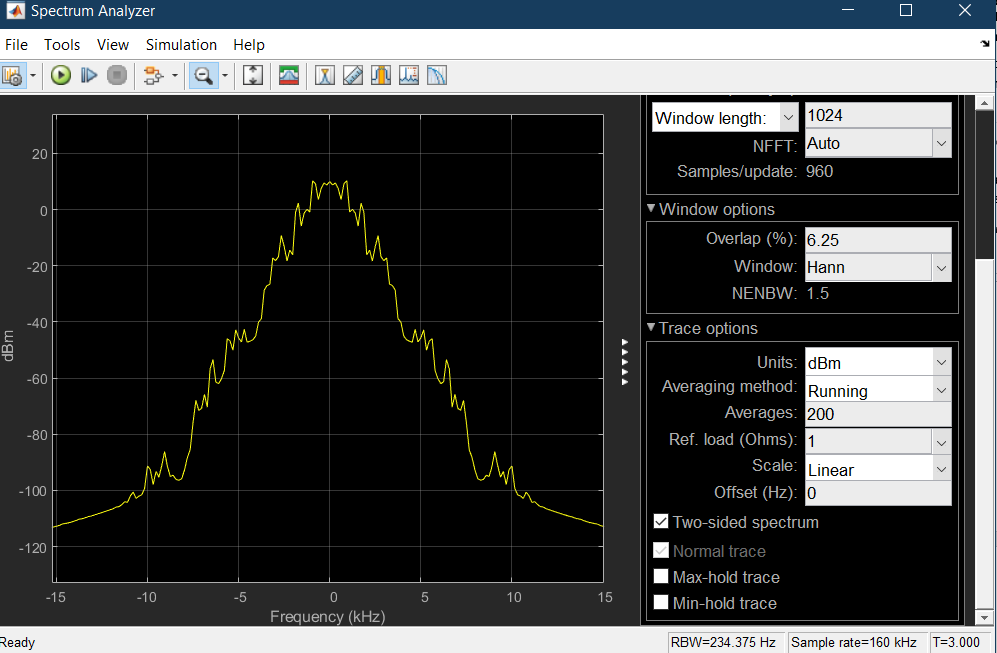Screen dimensions: 997x653
Task: Open the spectrum settings gear icon
Action: pos(12,75)
